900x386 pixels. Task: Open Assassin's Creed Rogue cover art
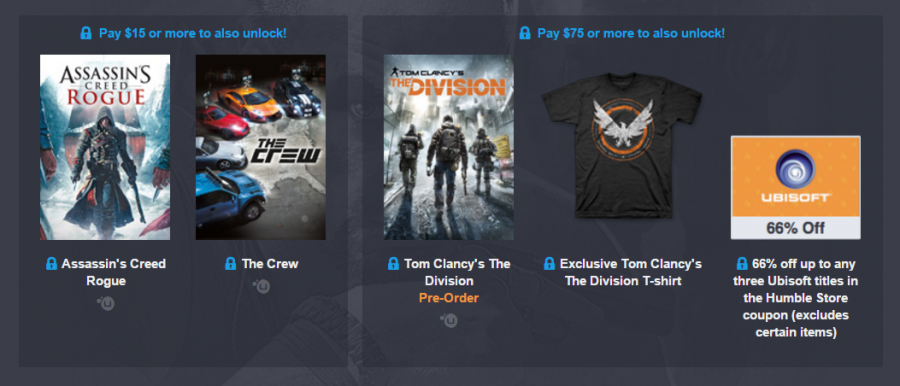pos(105,147)
